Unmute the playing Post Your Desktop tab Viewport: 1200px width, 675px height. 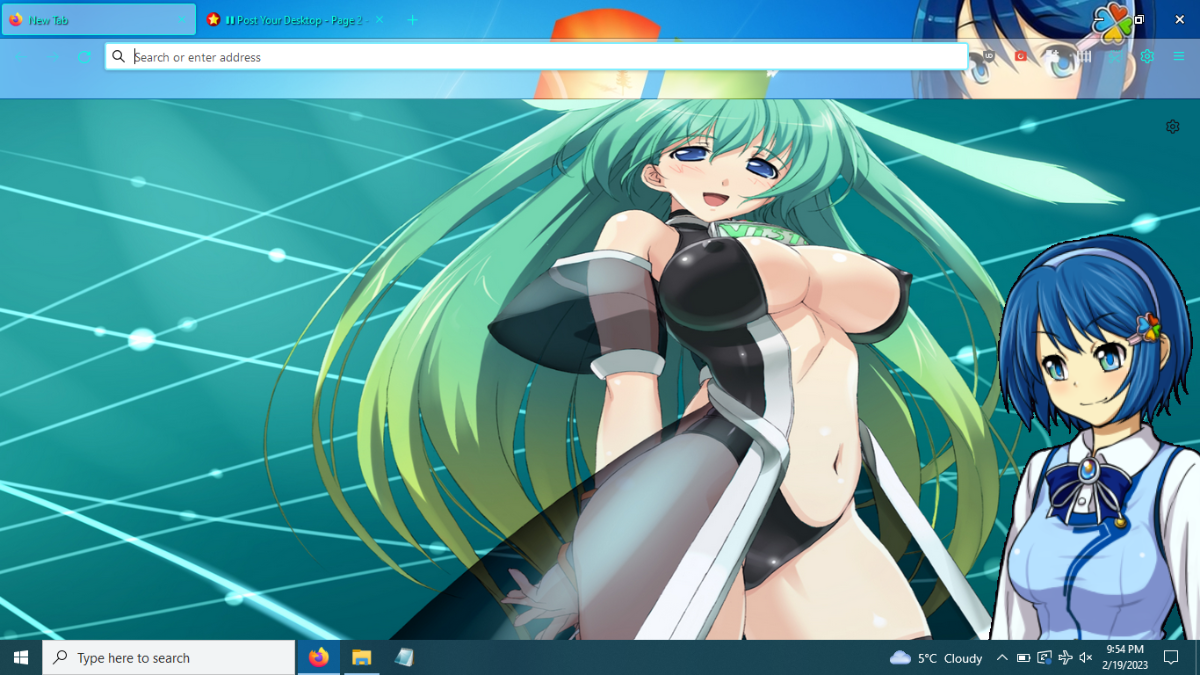tap(229, 20)
